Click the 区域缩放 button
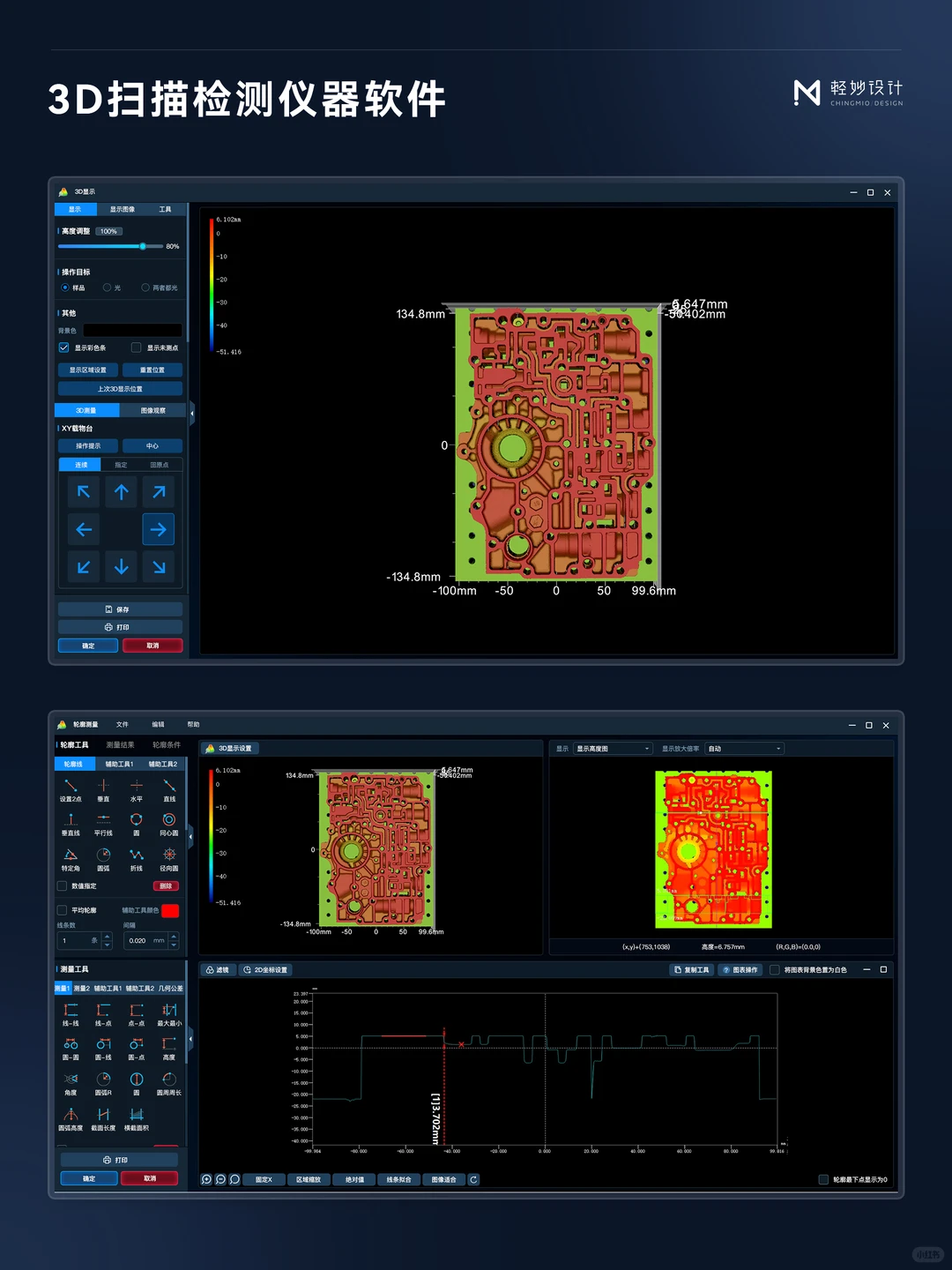This screenshot has width=952, height=1270. (309, 1179)
